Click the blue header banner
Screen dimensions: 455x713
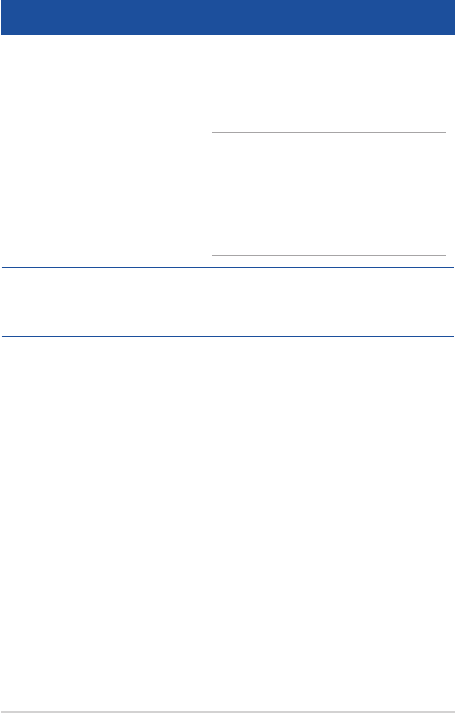pos(227,17)
